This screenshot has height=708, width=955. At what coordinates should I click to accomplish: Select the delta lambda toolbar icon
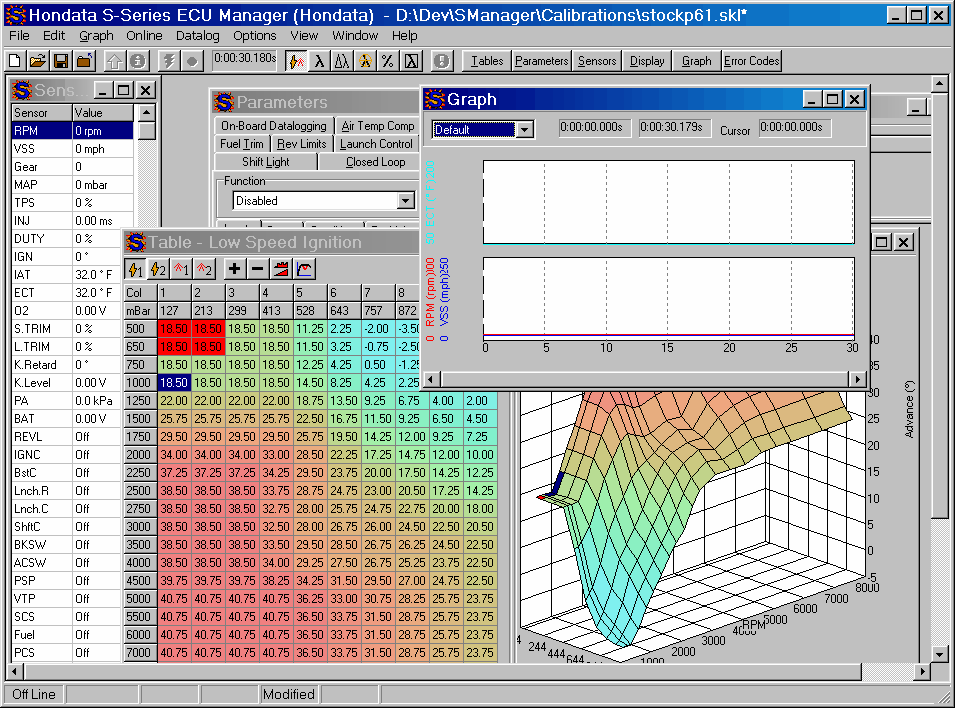click(x=342, y=61)
